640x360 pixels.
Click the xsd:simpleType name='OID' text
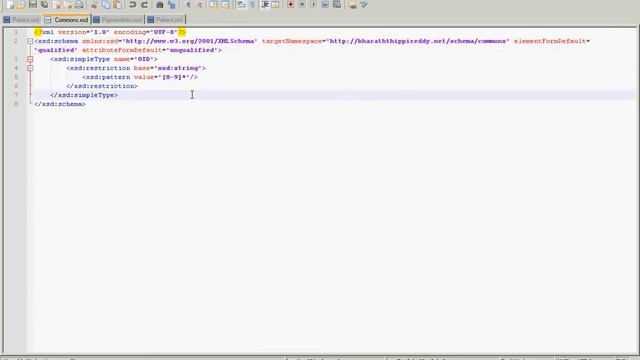click(x=104, y=59)
